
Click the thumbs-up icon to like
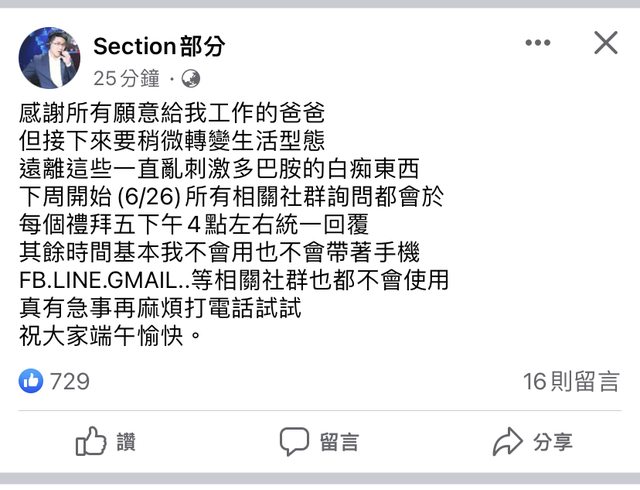(x=91, y=441)
